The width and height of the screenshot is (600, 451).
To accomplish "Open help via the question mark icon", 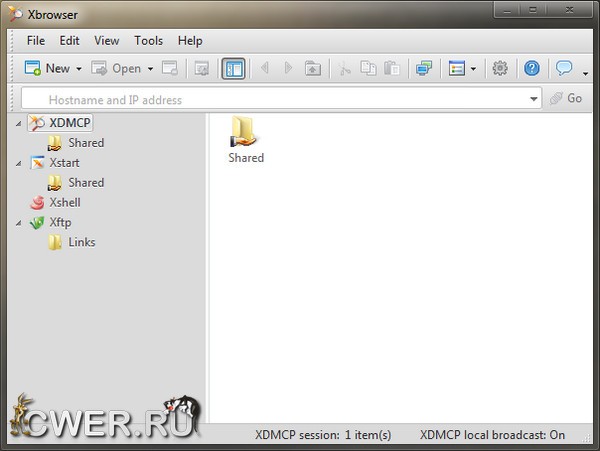I will coord(532,68).
